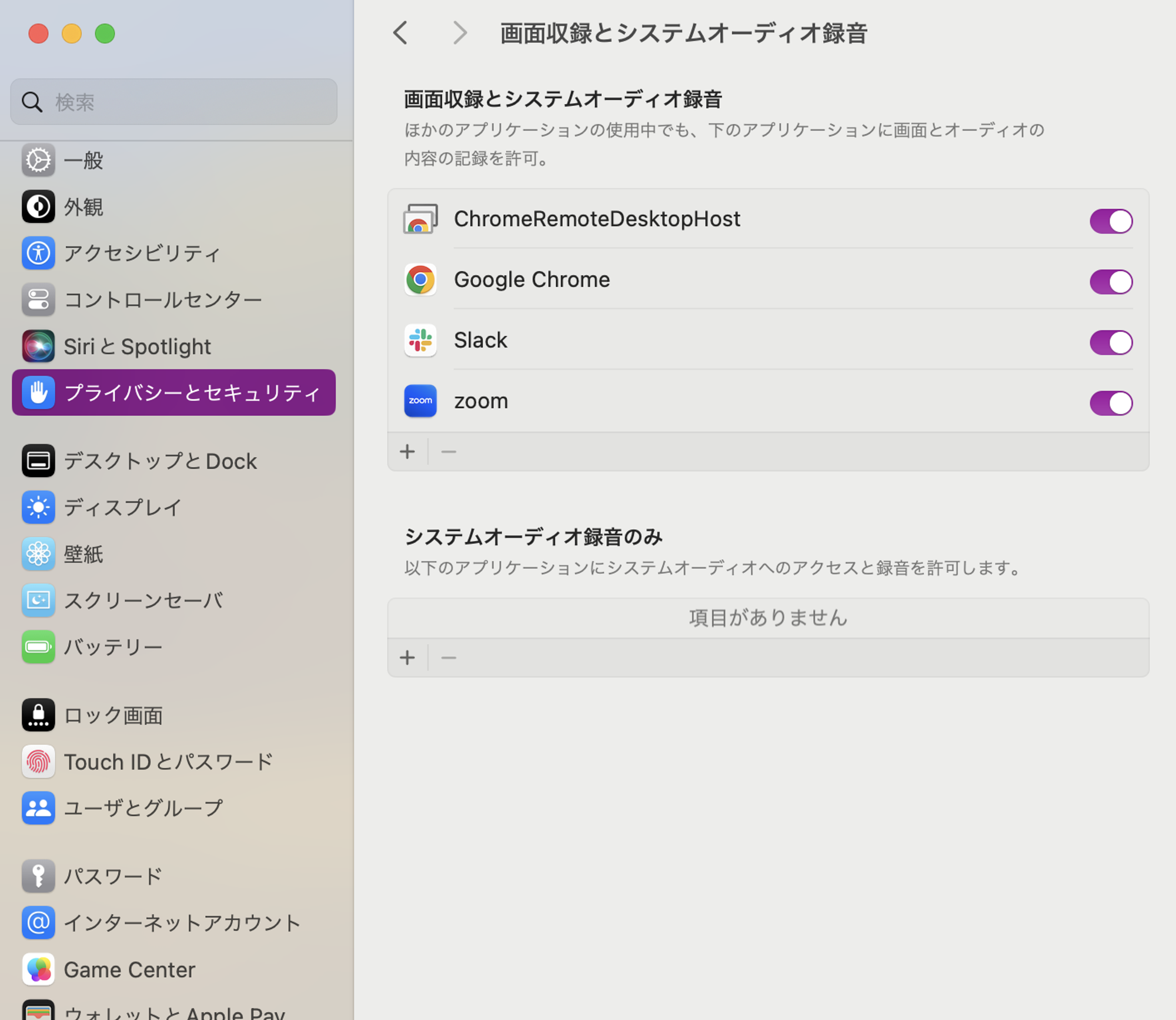Add app with plus under screen recording list
This screenshot has height=1020, width=1176.
(407, 452)
